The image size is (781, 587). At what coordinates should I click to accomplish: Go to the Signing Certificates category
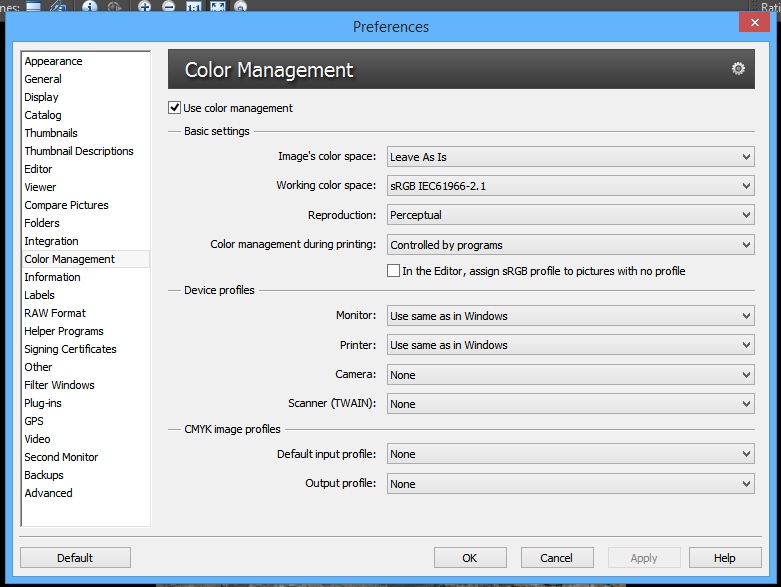(x=70, y=349)
